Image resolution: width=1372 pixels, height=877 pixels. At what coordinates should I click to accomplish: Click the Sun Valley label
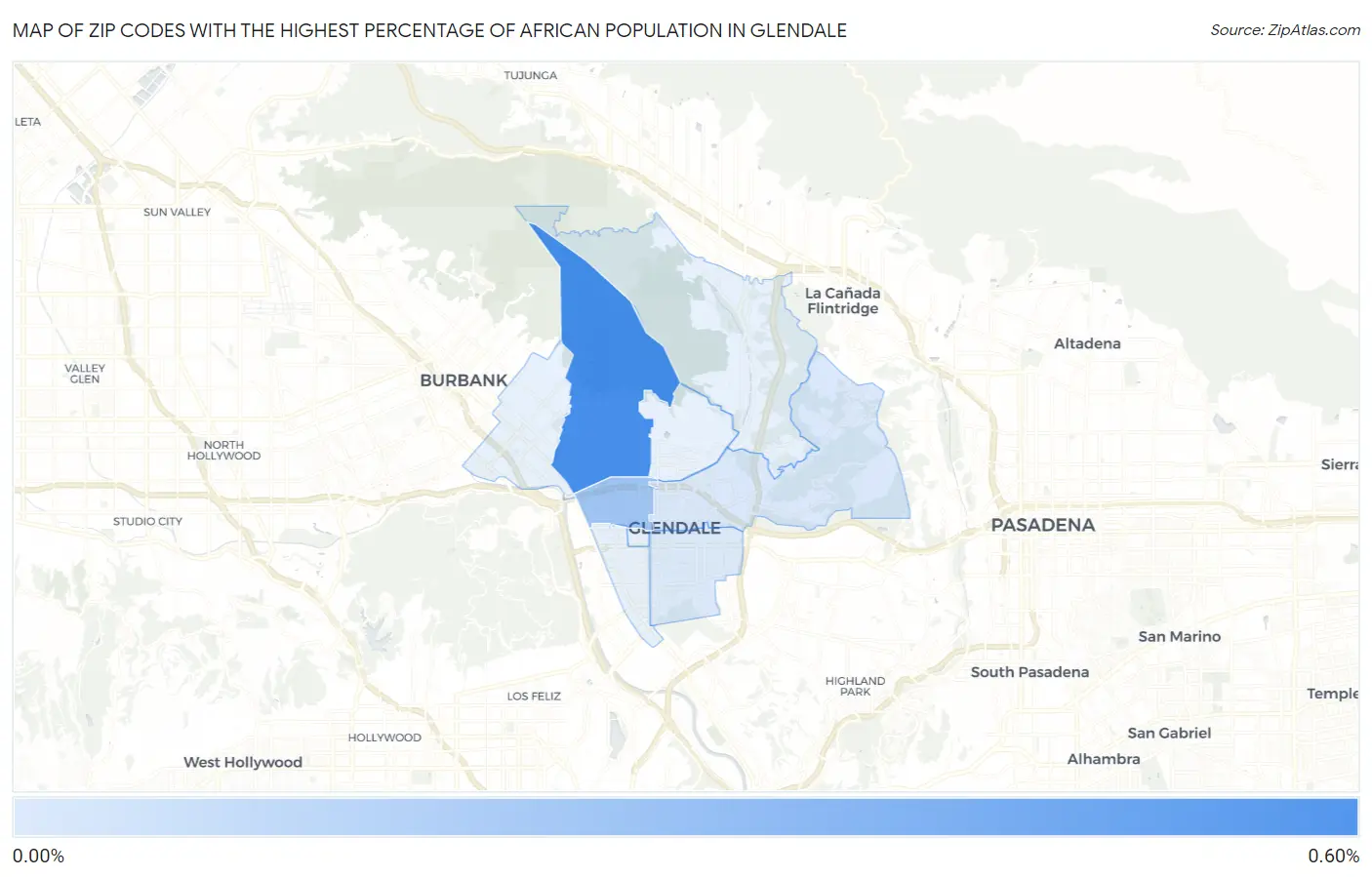tap(177, 212)
